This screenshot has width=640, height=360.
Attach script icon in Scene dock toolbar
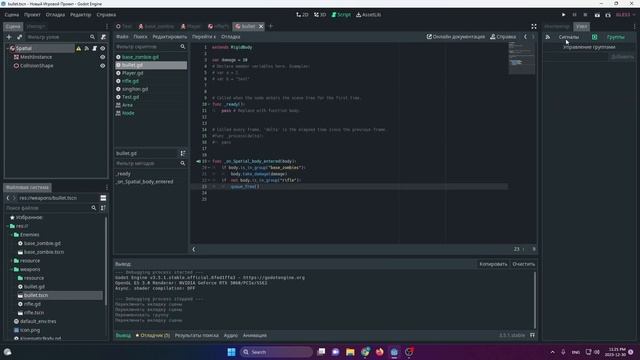[103, 37]
